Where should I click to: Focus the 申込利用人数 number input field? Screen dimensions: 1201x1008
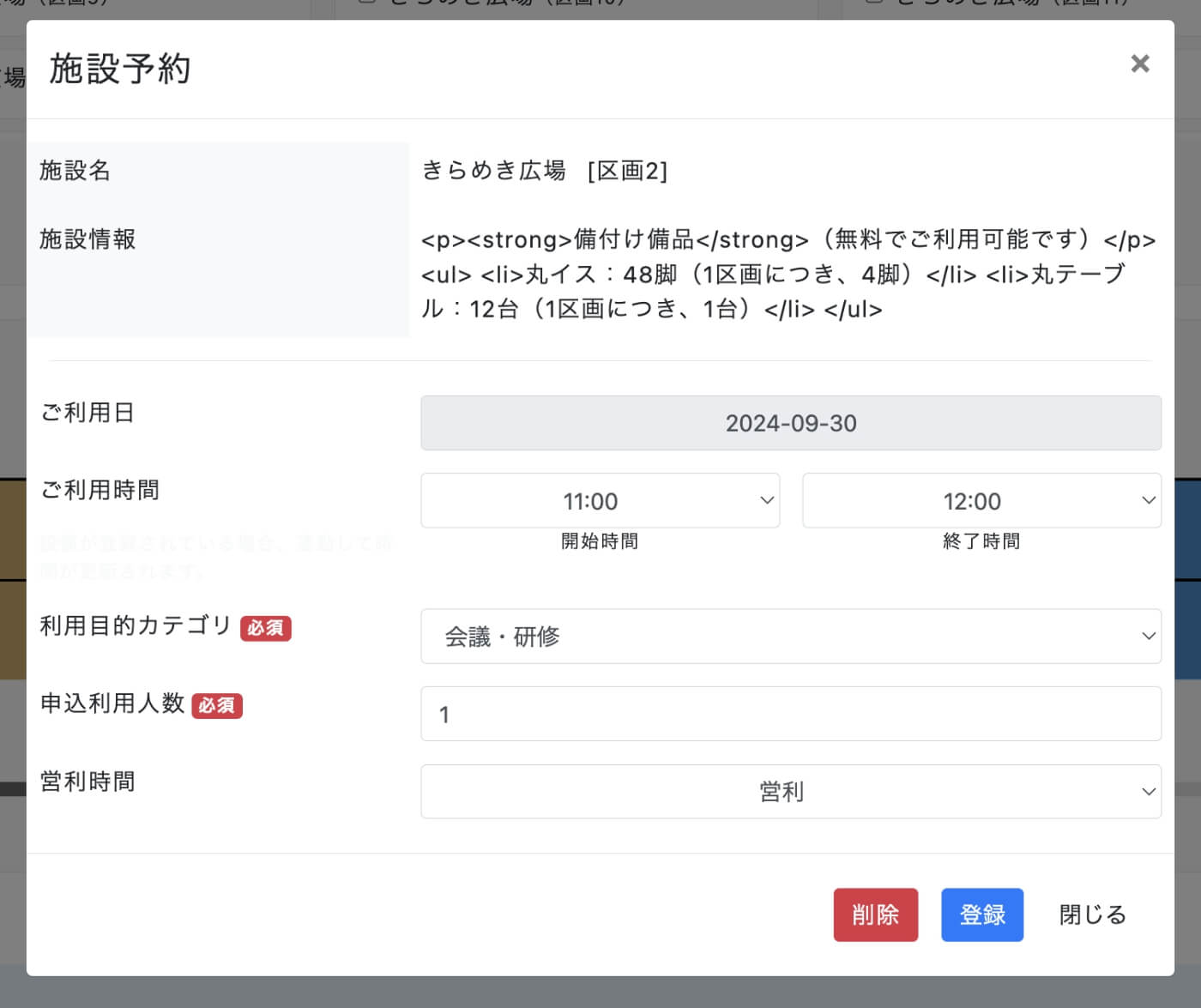[790, 714]
